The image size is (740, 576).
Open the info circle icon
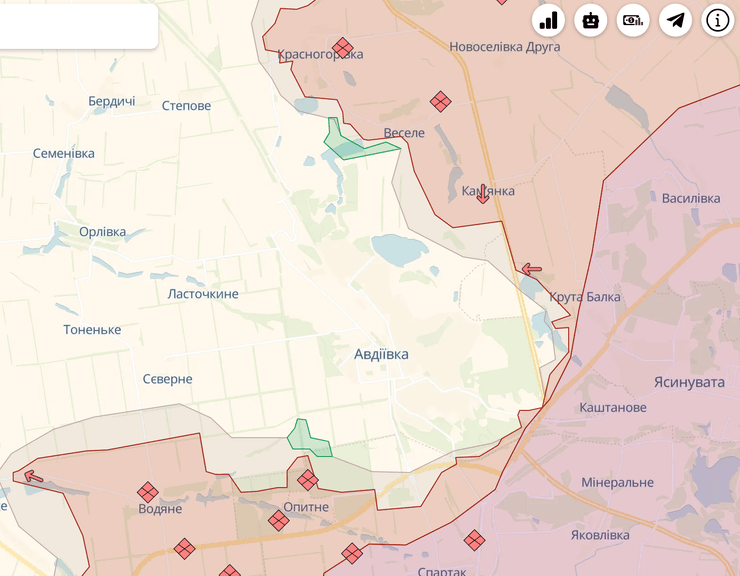(719, 20)
